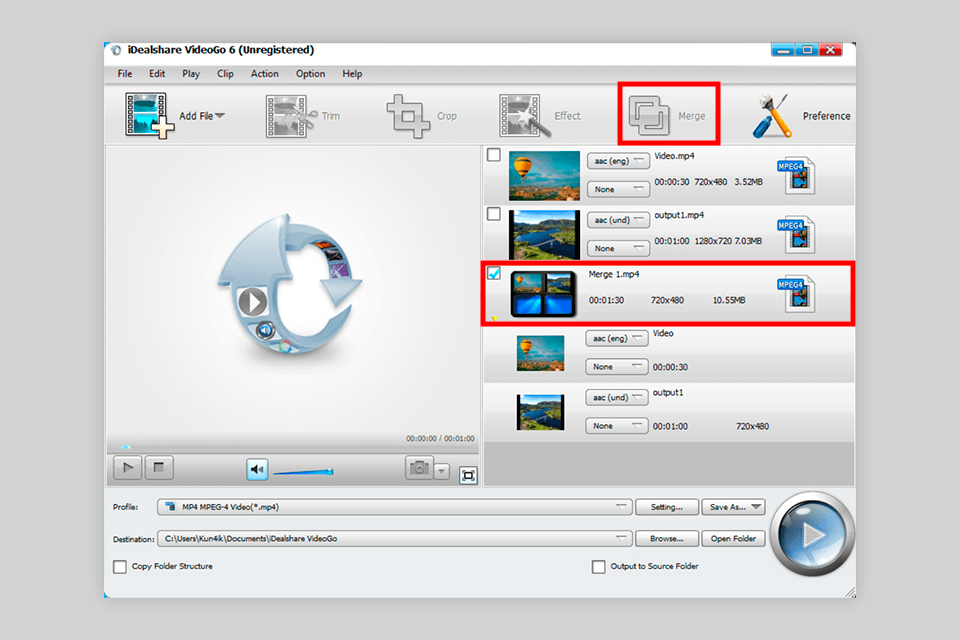Image resolution: width=960 pixels, height=640 pixels.
Task: Click the preview Stop button
Action: (159, 468)
